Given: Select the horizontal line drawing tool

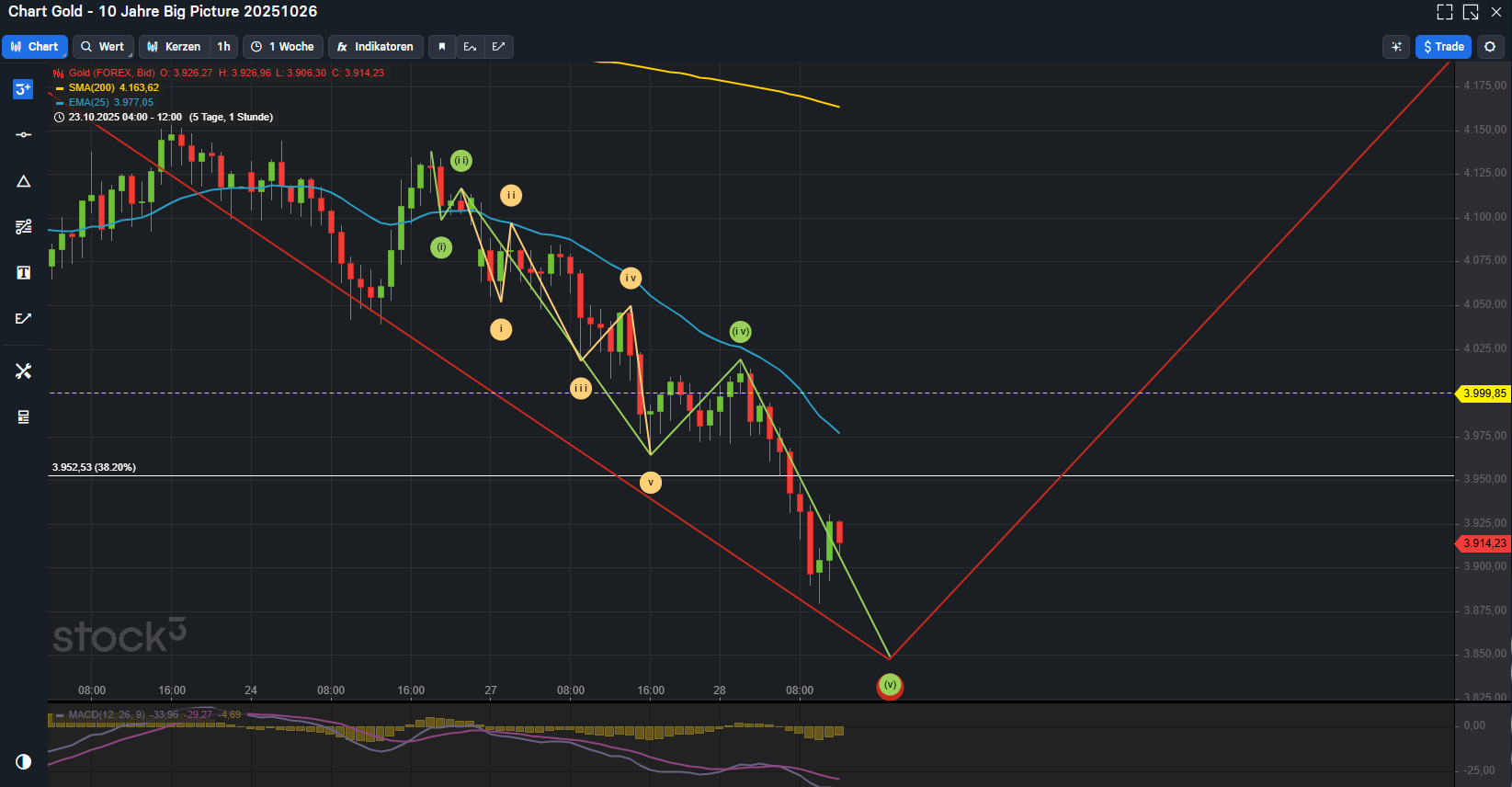Looking at the screenshot, I should [x=23, y=135].
